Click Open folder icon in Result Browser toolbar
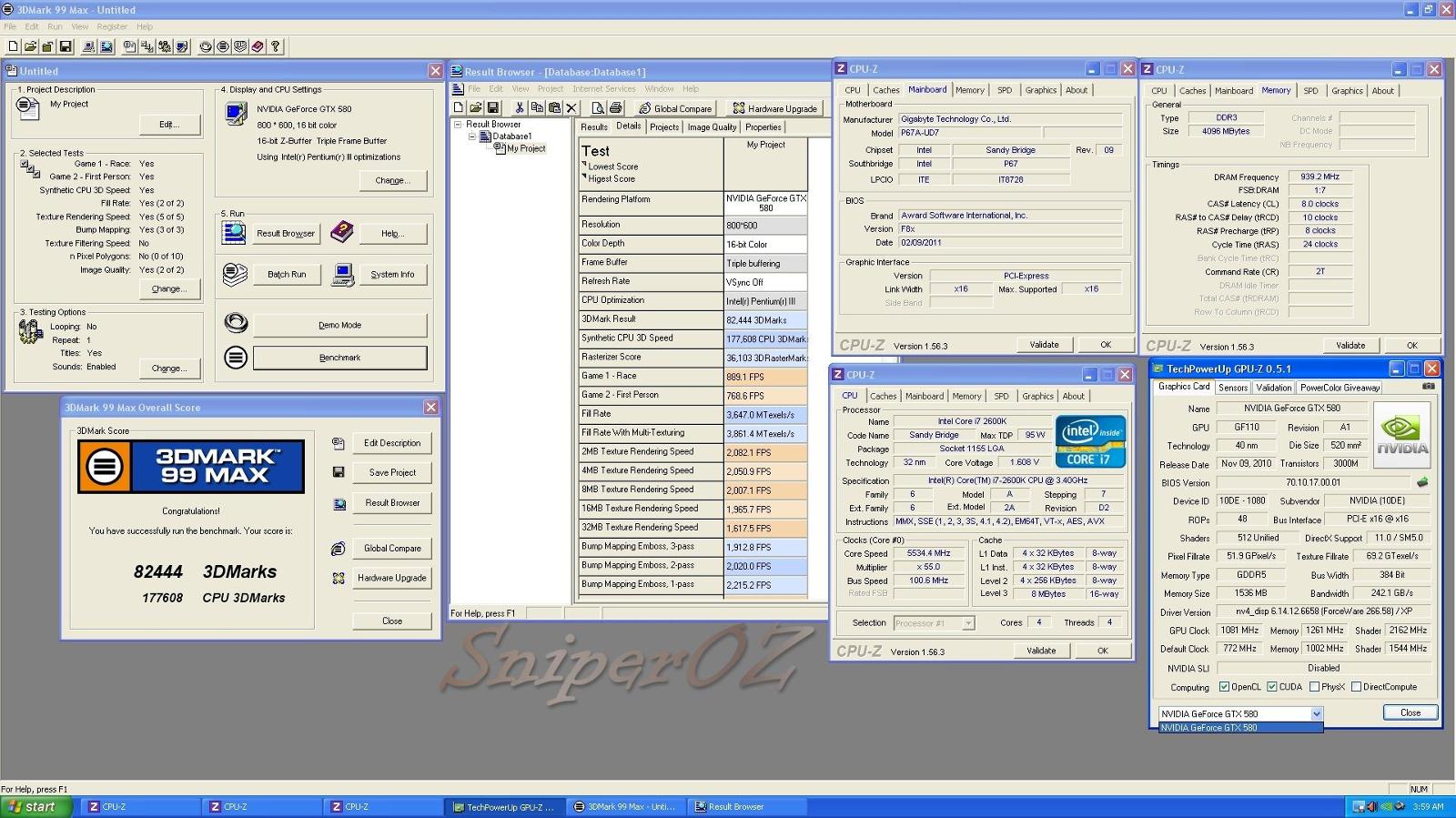 click(x=475, y=107)
